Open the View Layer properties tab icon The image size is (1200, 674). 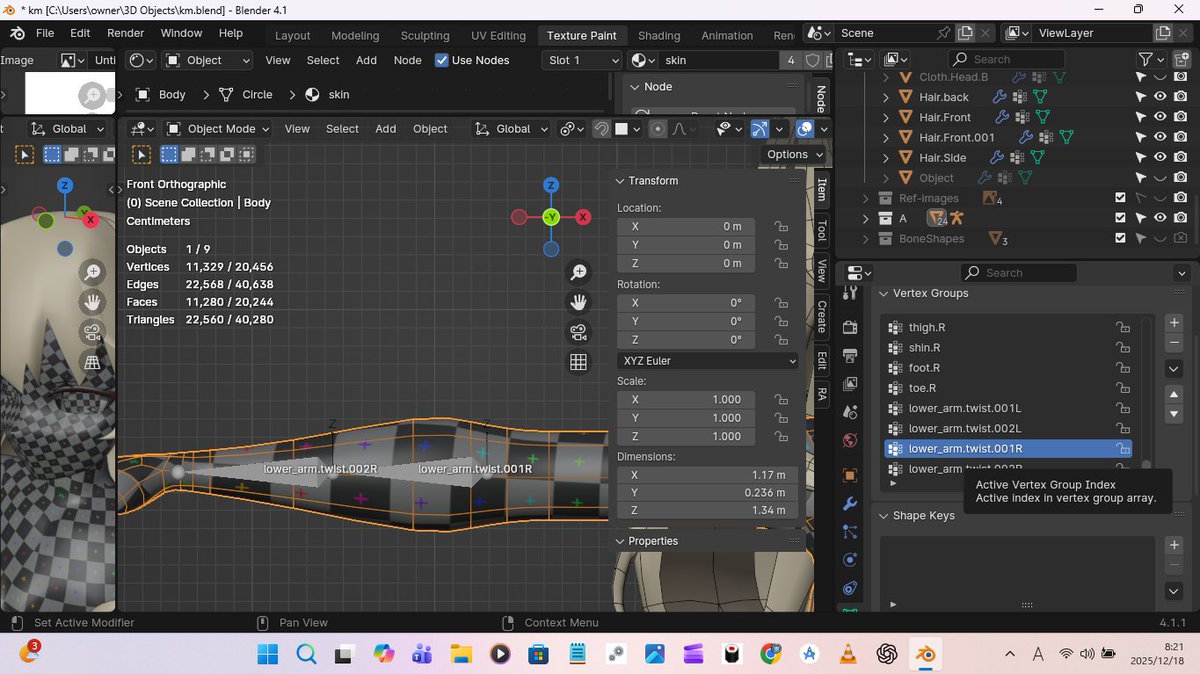pyautogui.click(x=850, y=383)
